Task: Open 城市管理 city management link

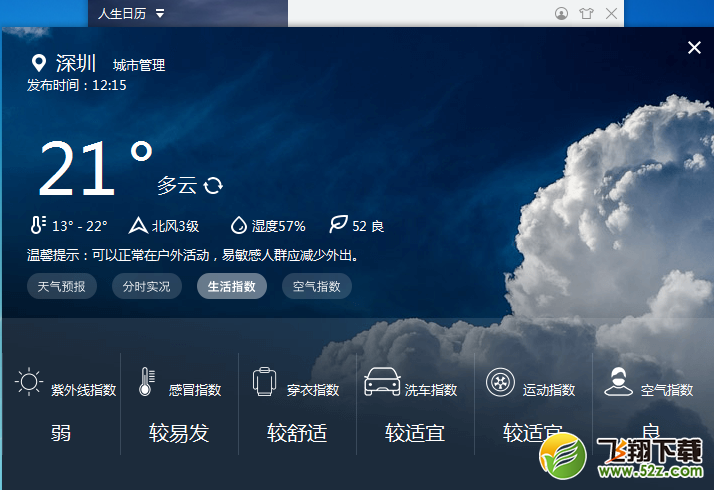Action: click(x=139, y=66)
